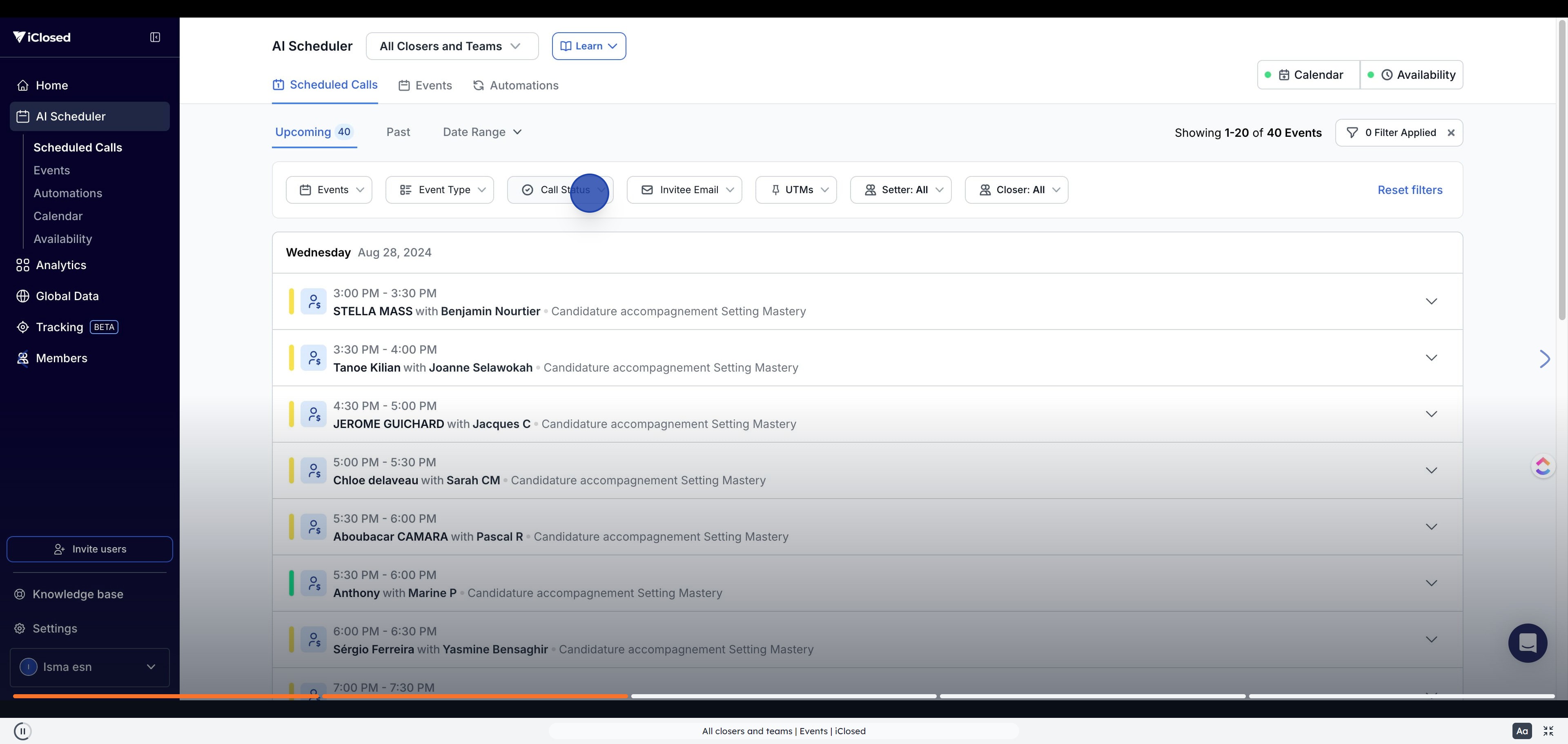Viewport: 1568px width, 744px height.
Task: Click the pause button in the bottom bar
Action: [22, 731]
